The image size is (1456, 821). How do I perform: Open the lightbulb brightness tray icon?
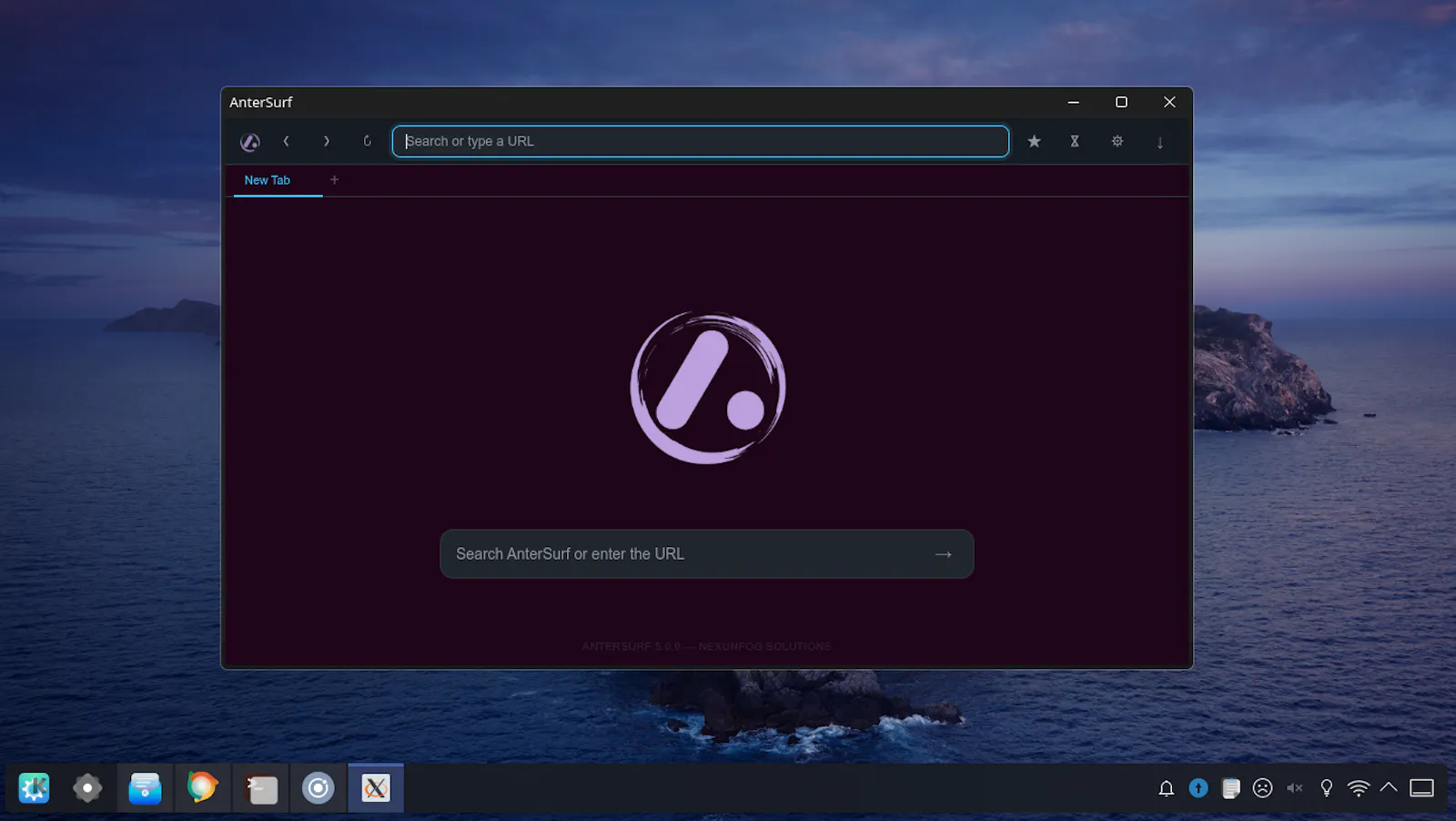[1327, 788]
